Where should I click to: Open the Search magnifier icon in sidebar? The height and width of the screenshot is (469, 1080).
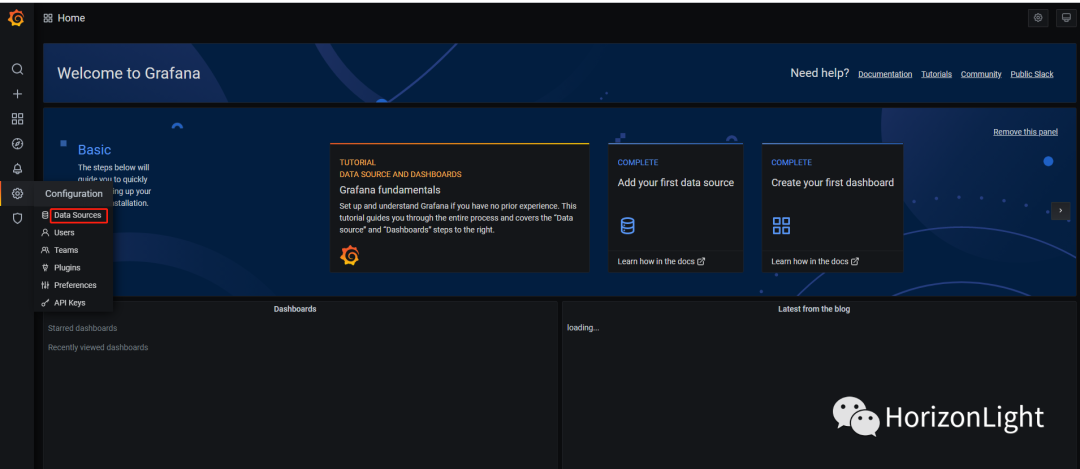tap(17, 69)
